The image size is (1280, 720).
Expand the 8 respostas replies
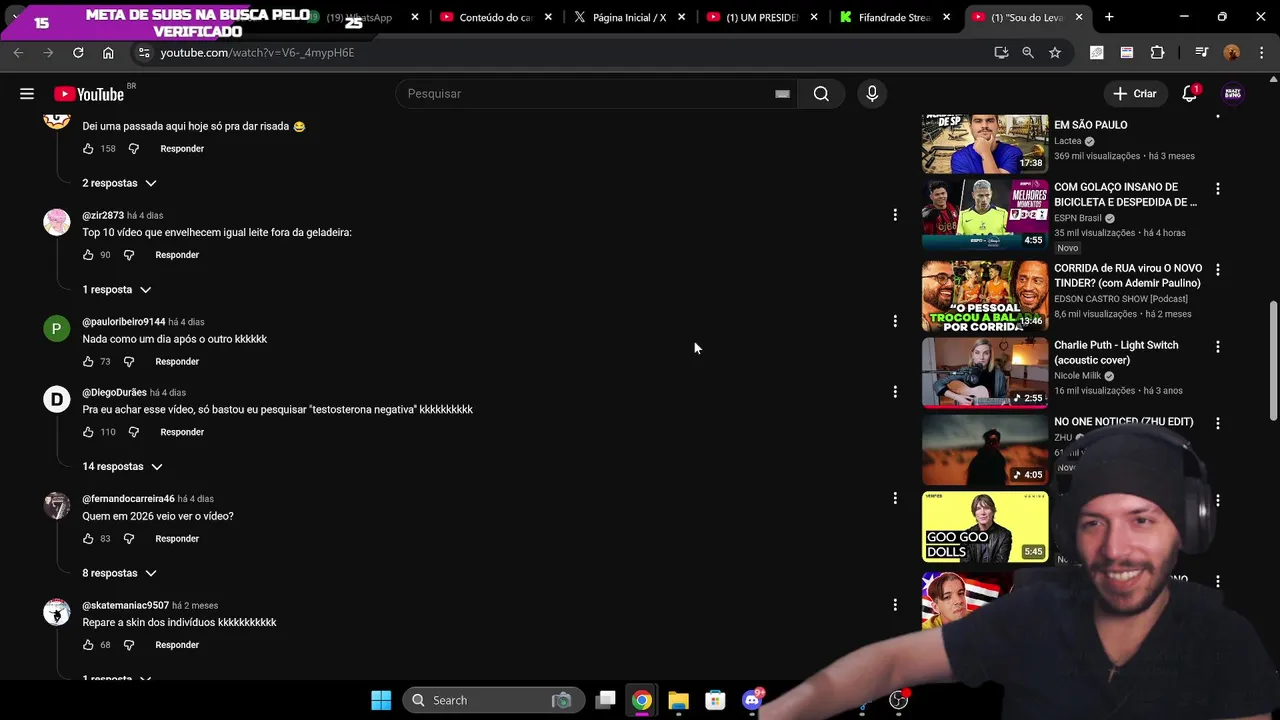tap(119, 573)
